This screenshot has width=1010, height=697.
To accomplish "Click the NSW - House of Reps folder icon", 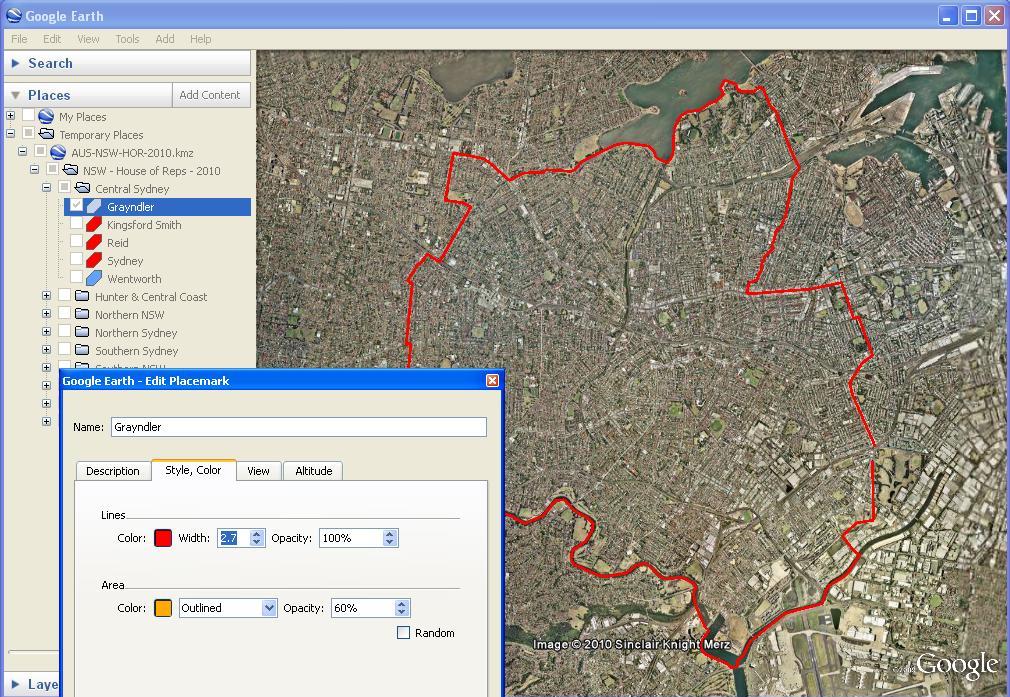I will (70, 170).
